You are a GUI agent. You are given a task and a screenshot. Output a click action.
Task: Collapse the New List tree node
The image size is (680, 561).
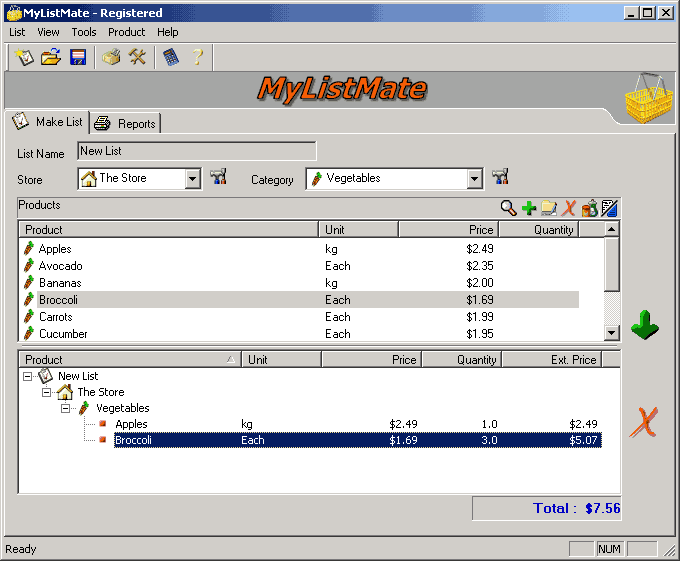pos(27,376)
